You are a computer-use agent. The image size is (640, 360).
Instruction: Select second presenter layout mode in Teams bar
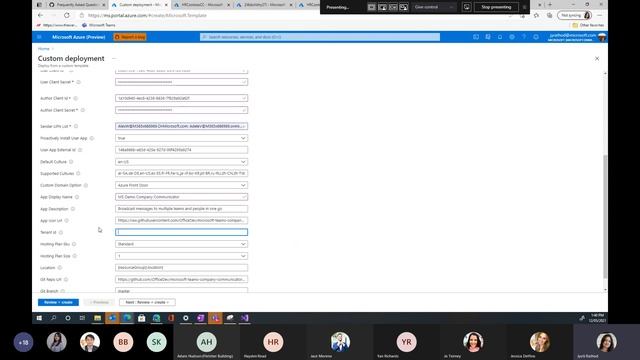click(382, 7)
